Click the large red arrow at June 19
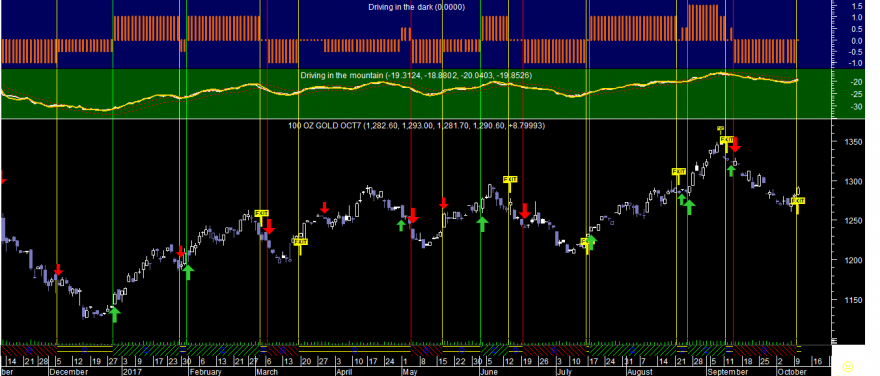The image size is (880, 376). (x=525, y=212)
